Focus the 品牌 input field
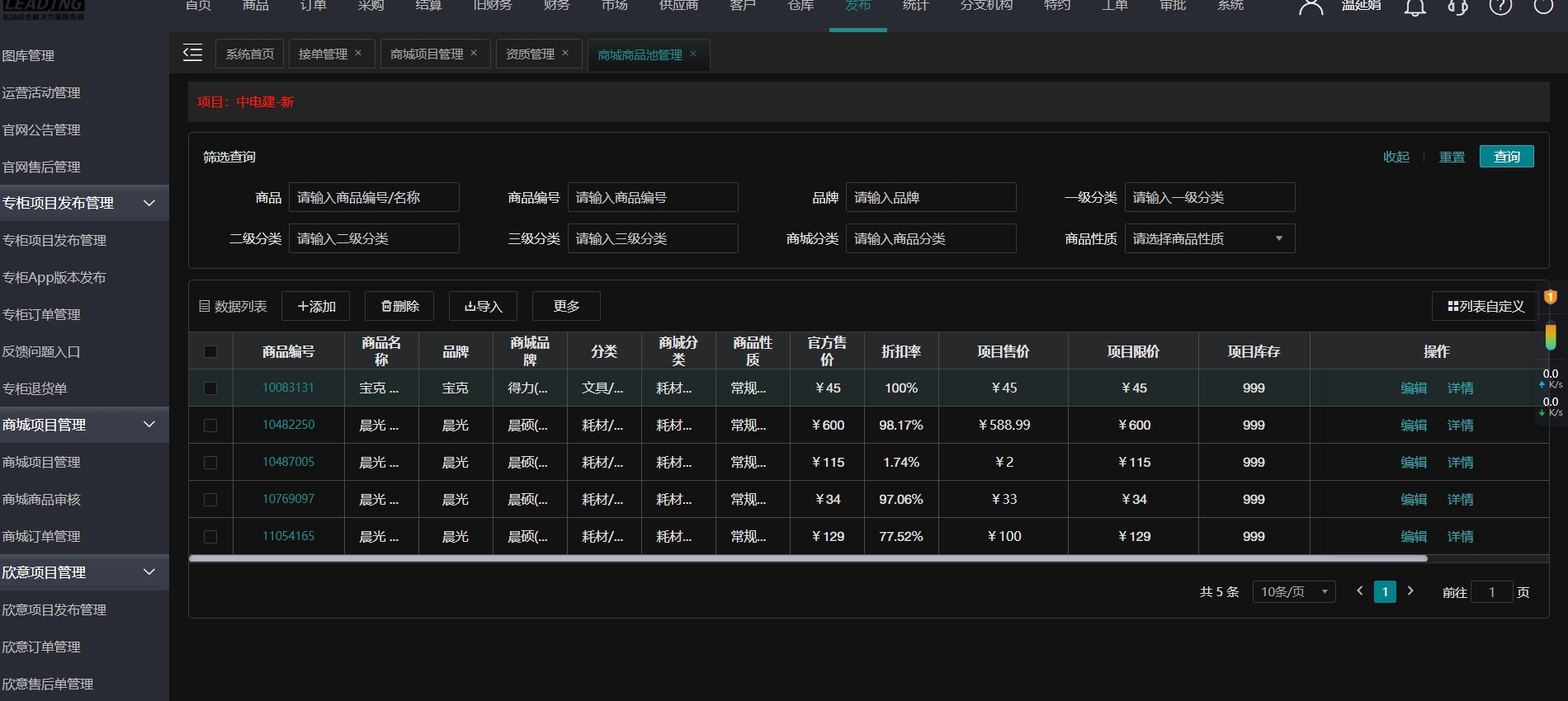Viewport: 1568px width, 701px height. pos(931,198)
